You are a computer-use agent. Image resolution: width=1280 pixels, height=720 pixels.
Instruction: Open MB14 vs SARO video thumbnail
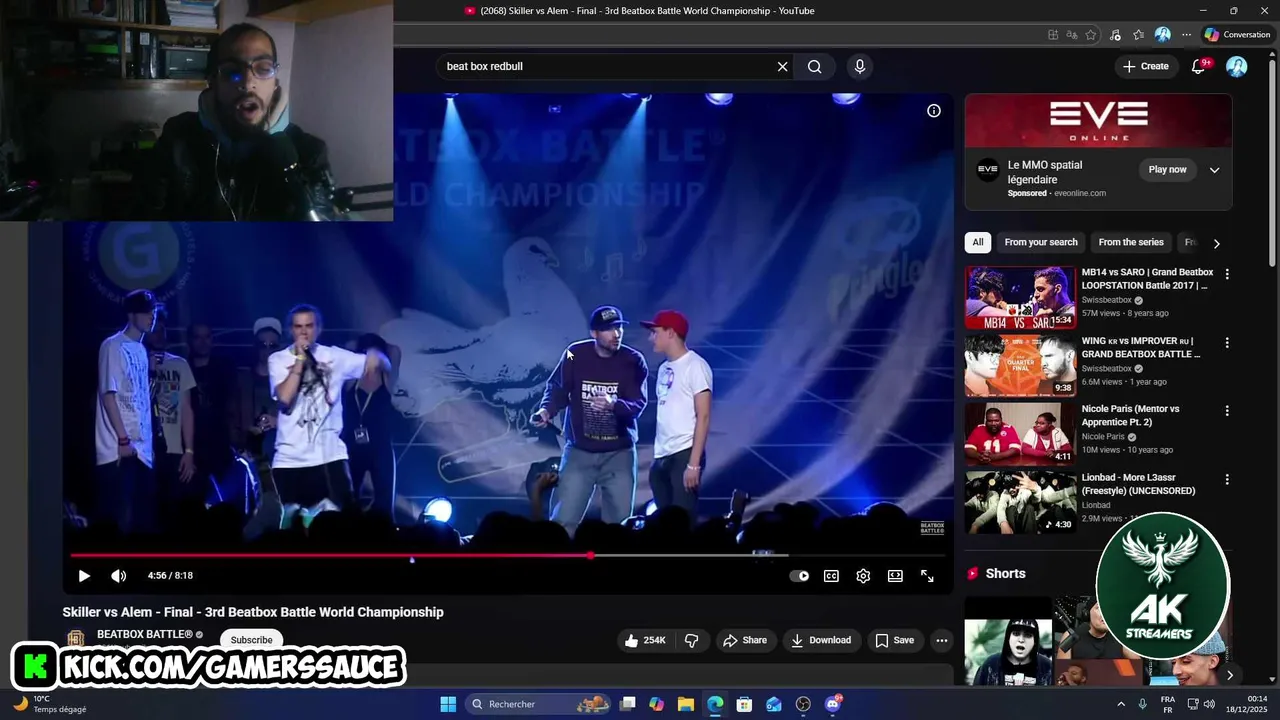coord(1020,297)
